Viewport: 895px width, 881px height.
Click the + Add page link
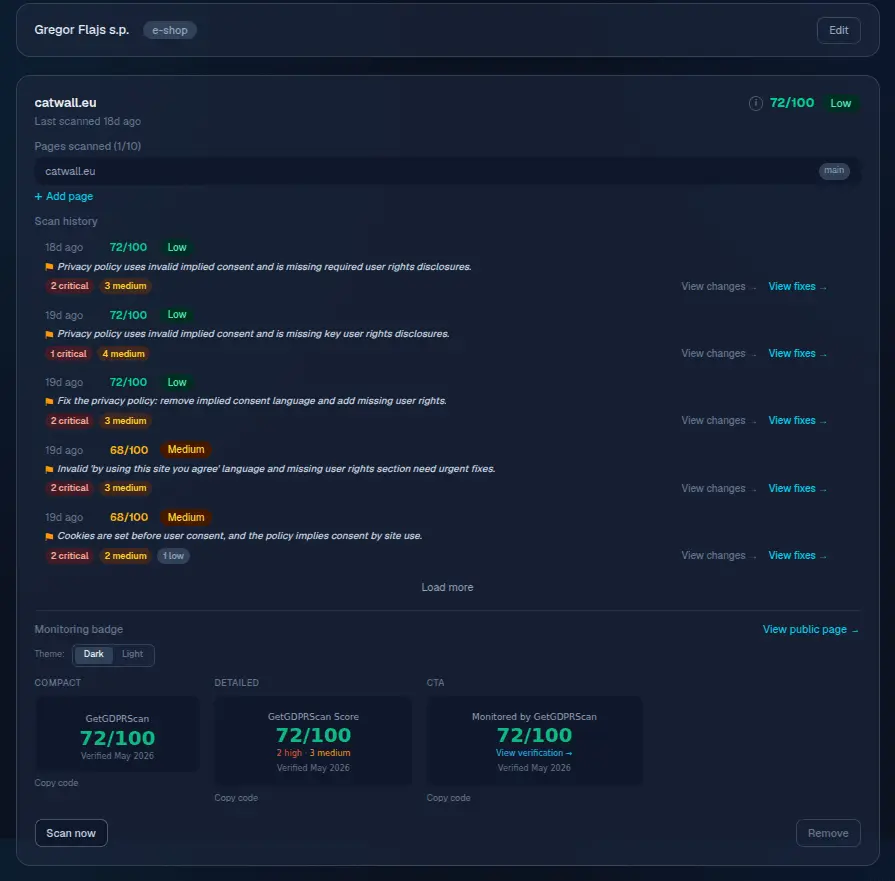point(64,196)
